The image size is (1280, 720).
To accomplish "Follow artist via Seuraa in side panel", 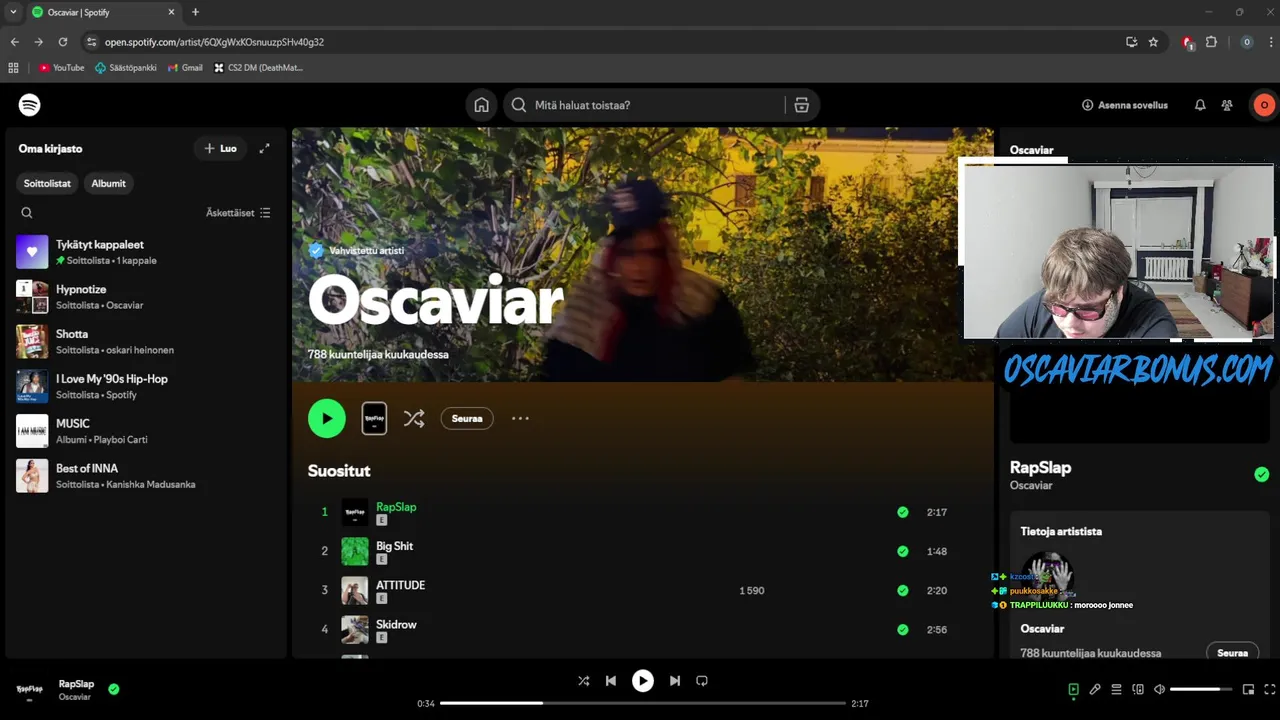I will (x=1232, y=653).
